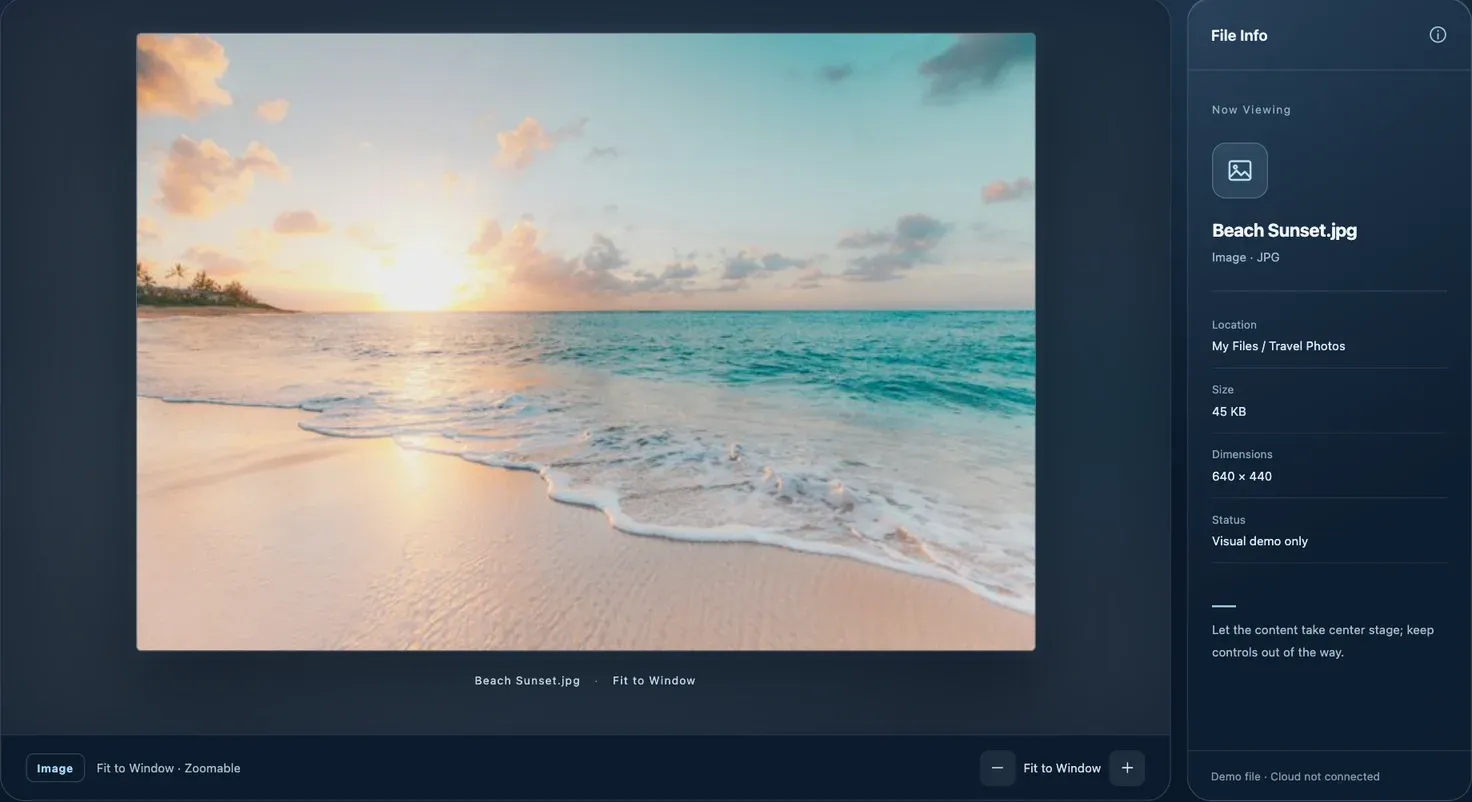Click the My Files / Travel Photos location
This screenshot has height=802, width=1472.
pos(1278,346)
